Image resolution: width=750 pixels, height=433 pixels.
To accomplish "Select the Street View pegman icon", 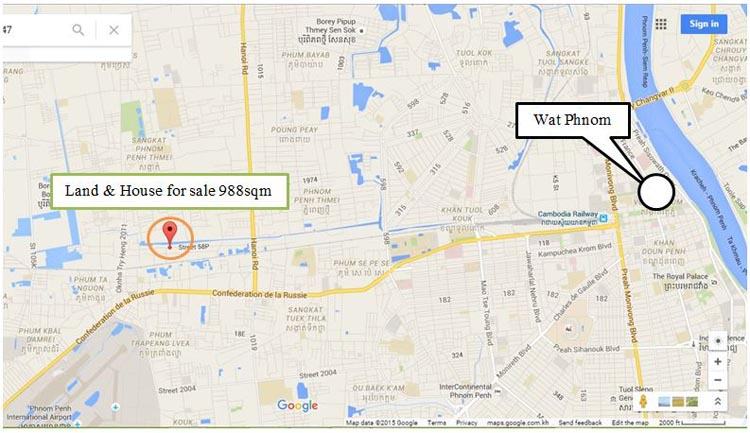I will [643, 401].
